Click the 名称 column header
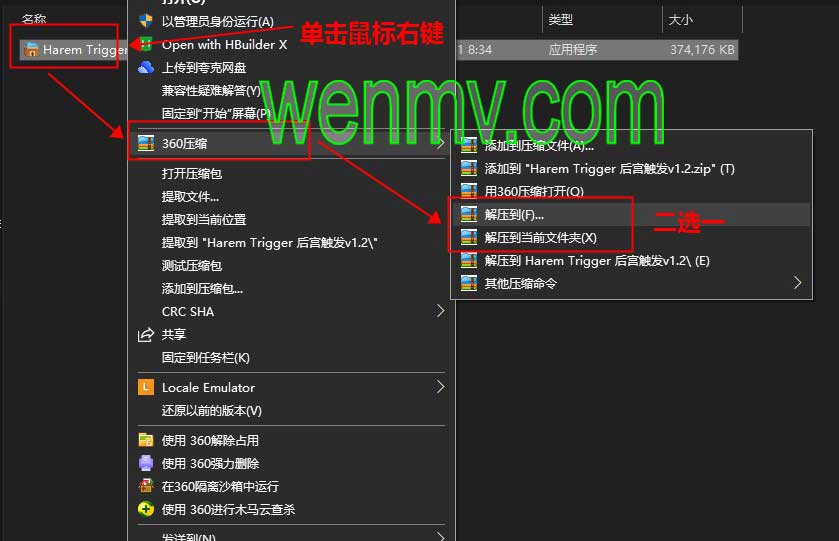839x541 pixels. pyautogui.click(x=34, y=19)
